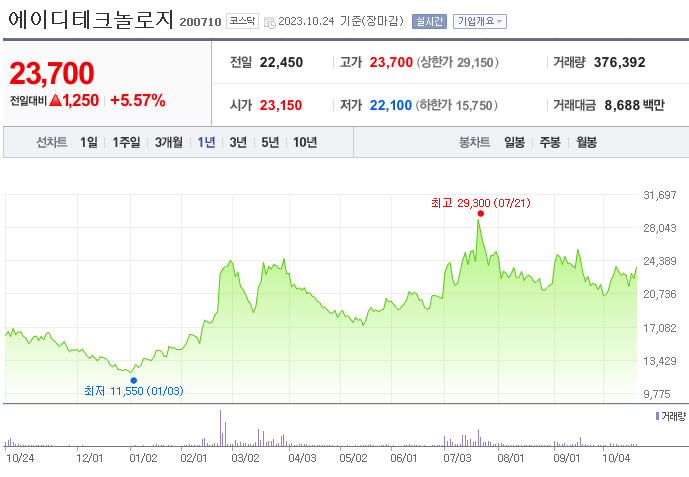Click the purple 거래량 legend marker
This screenshot has width=689, height=477.
657,416
